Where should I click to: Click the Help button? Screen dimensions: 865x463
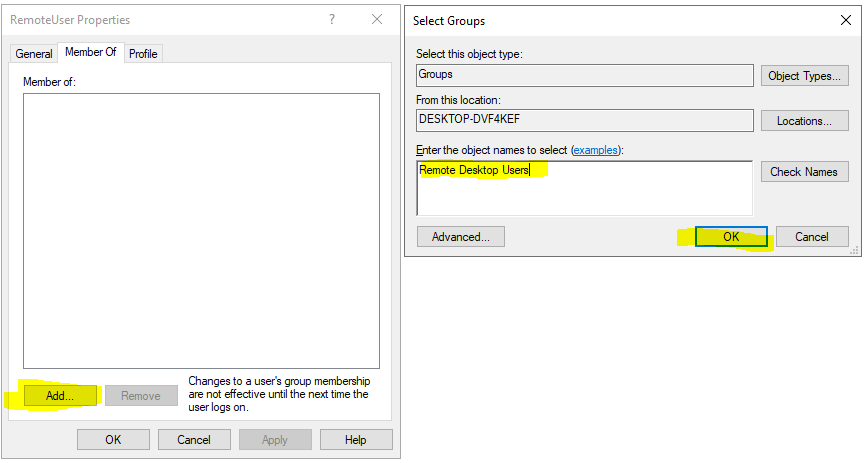tap(356, 440)
